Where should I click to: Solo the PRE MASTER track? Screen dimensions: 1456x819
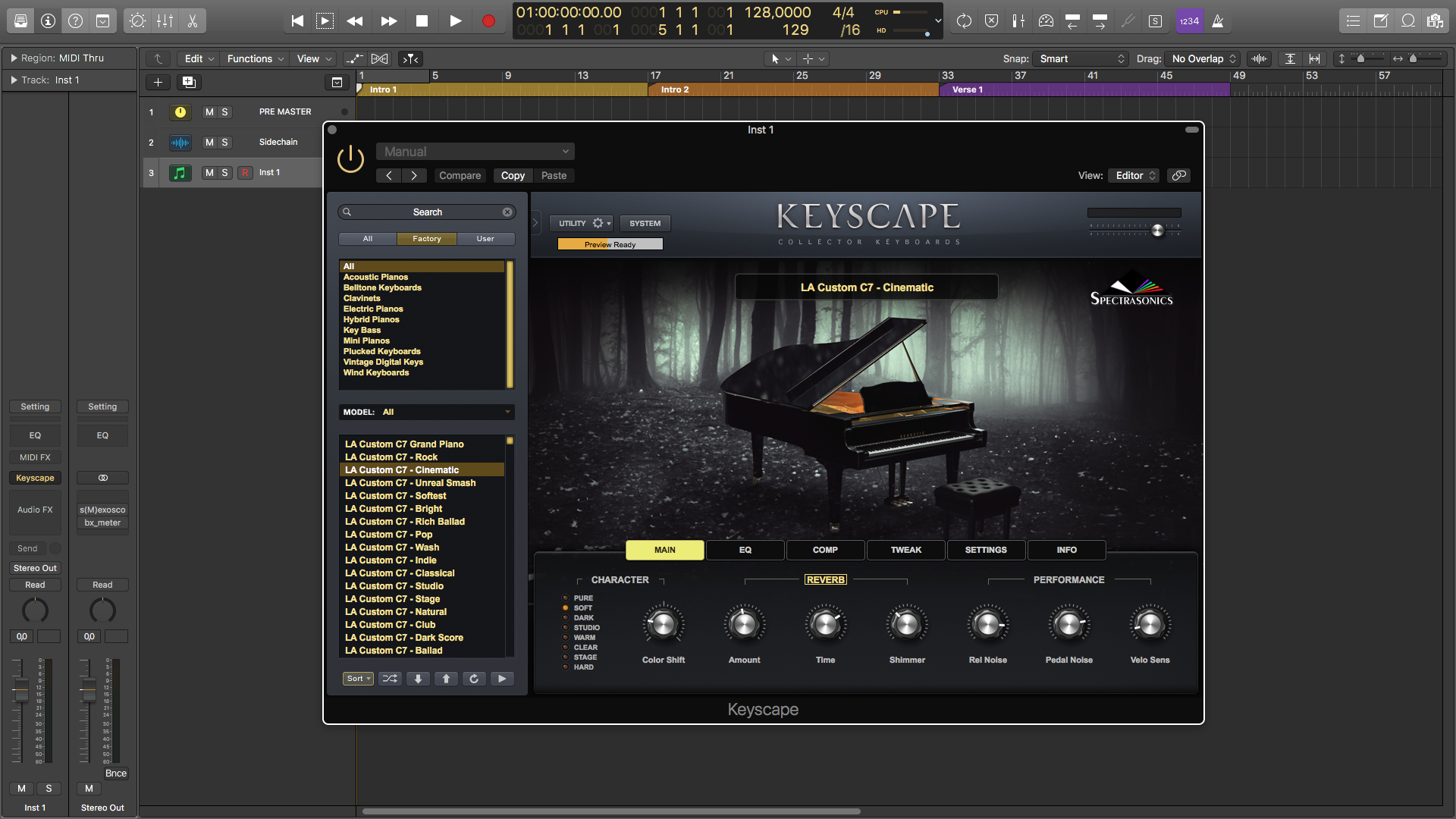click(224, 112)
